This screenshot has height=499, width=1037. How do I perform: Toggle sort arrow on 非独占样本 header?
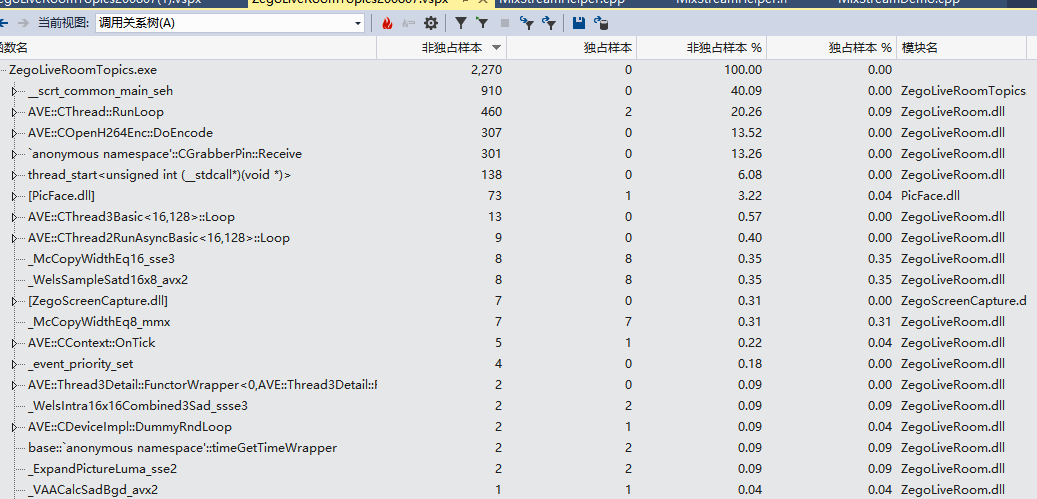click(495, 48)
